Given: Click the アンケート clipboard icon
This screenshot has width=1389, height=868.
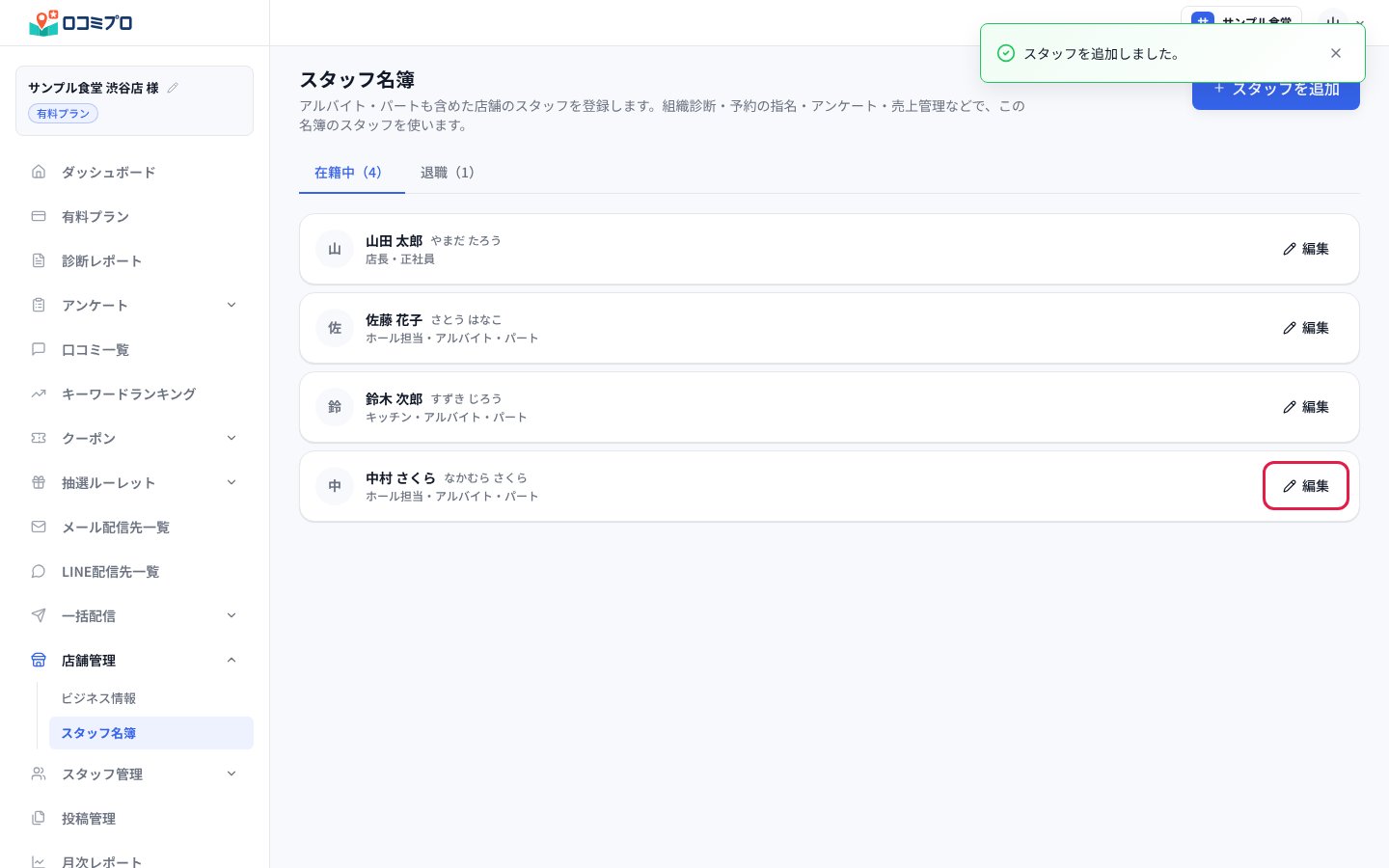Looking at the screenshot, I should [x=39, y=305].
